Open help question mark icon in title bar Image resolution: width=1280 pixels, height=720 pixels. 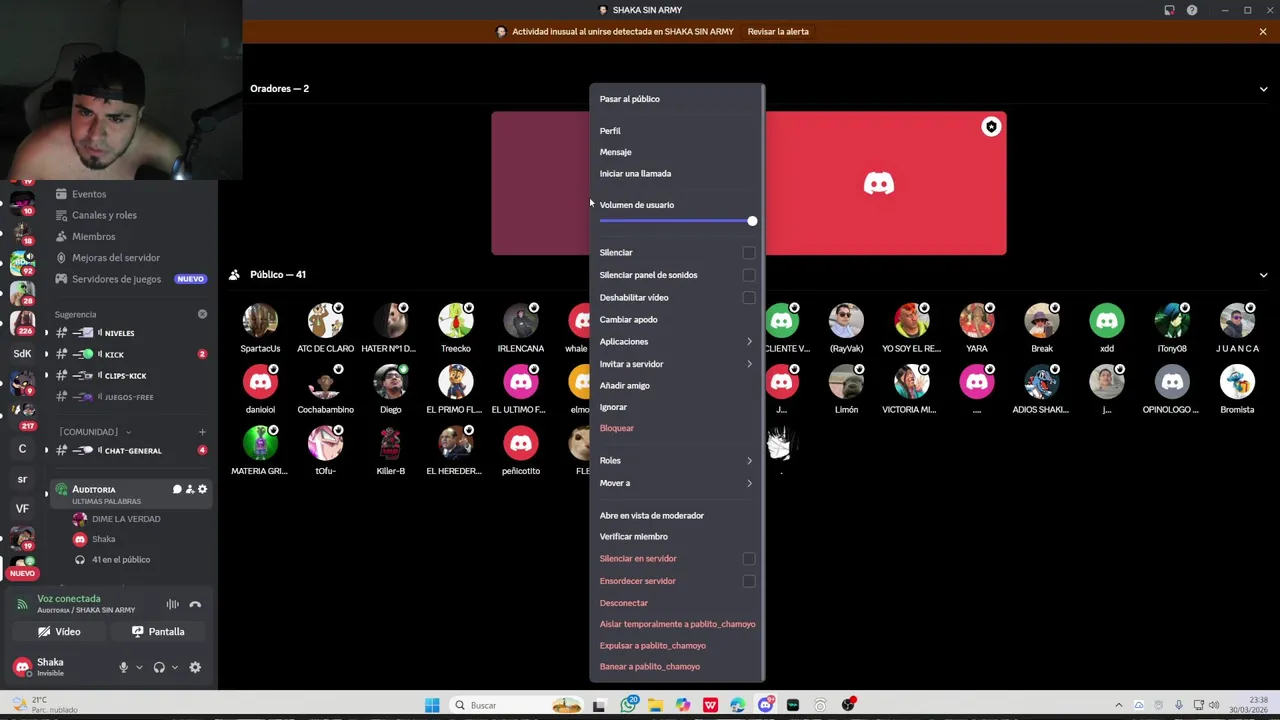click(x=1192, y=10)
